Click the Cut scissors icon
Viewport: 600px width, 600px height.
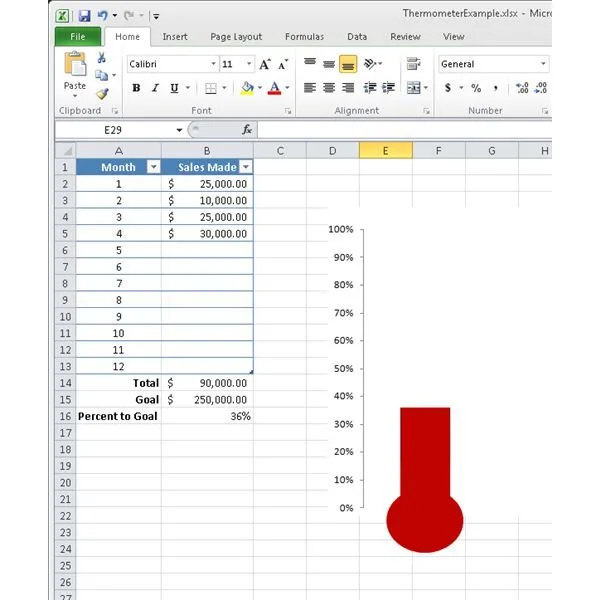(101, 58)
